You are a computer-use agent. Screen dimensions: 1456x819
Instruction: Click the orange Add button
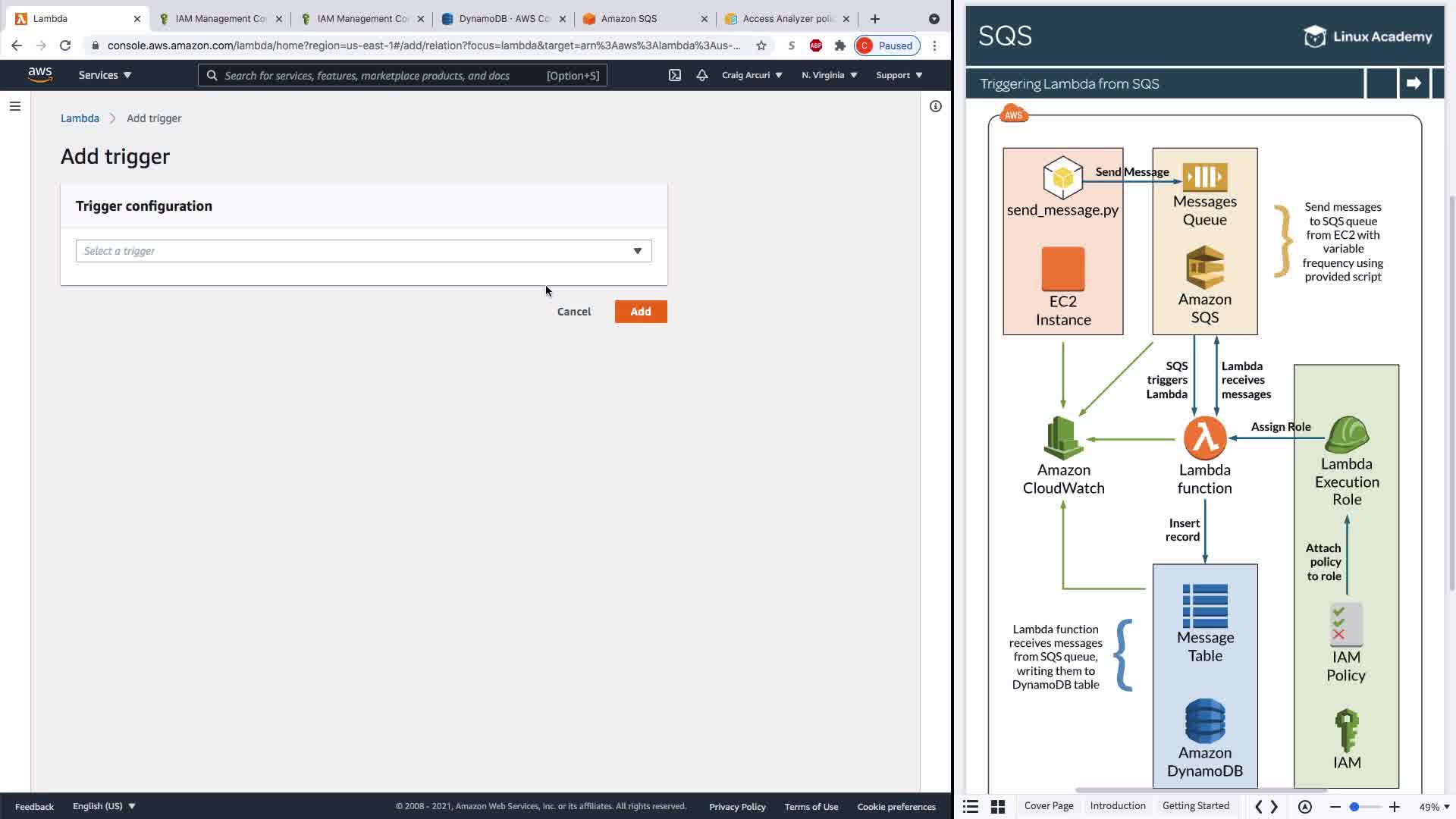640,312
